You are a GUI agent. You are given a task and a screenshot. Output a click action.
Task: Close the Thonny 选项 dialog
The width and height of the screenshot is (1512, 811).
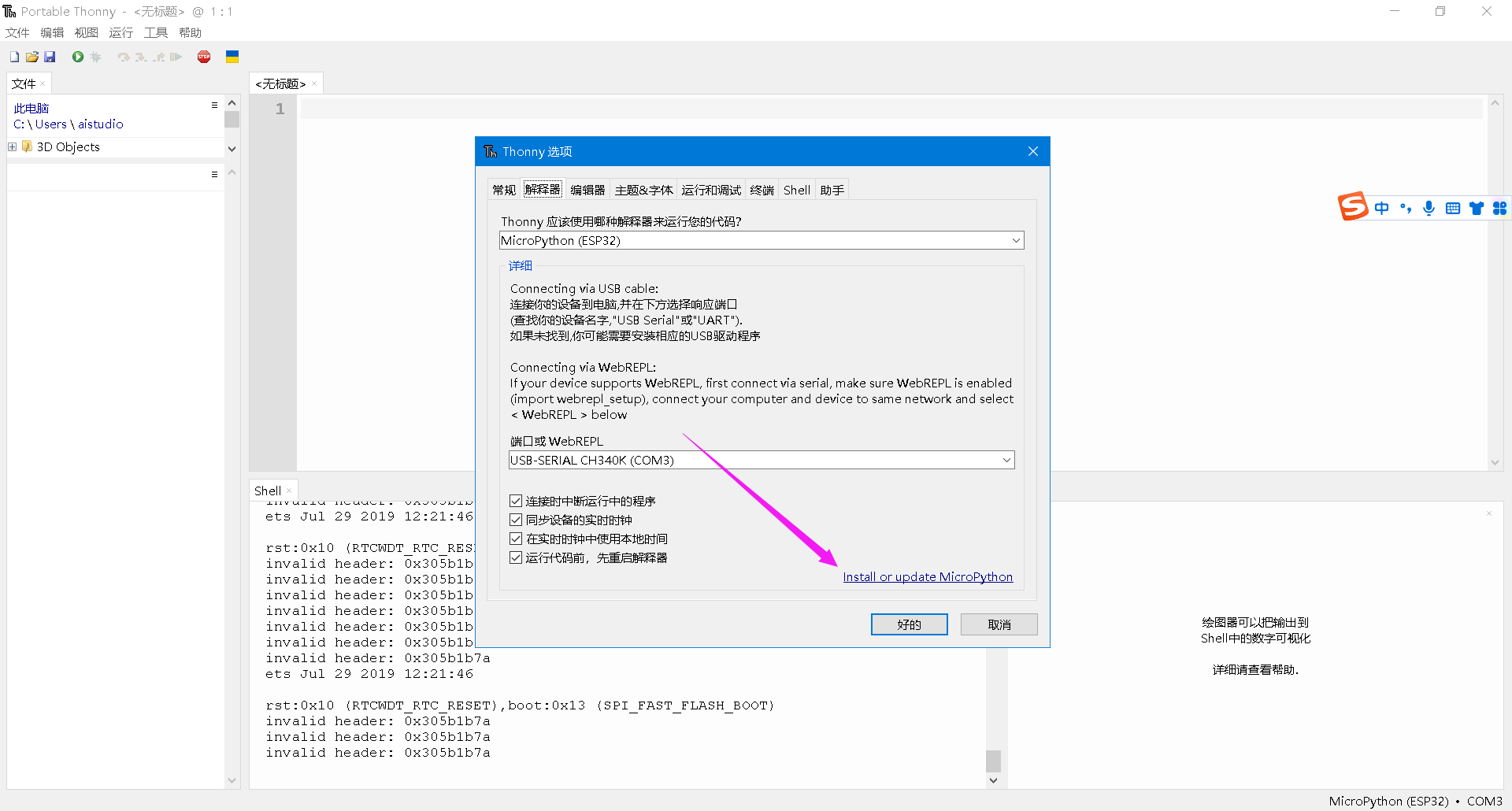pos(1033,151)
